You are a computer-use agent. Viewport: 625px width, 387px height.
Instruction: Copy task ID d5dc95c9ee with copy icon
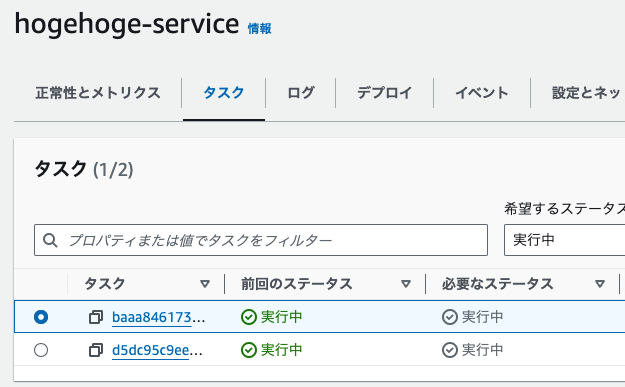[x=96, y=350]
